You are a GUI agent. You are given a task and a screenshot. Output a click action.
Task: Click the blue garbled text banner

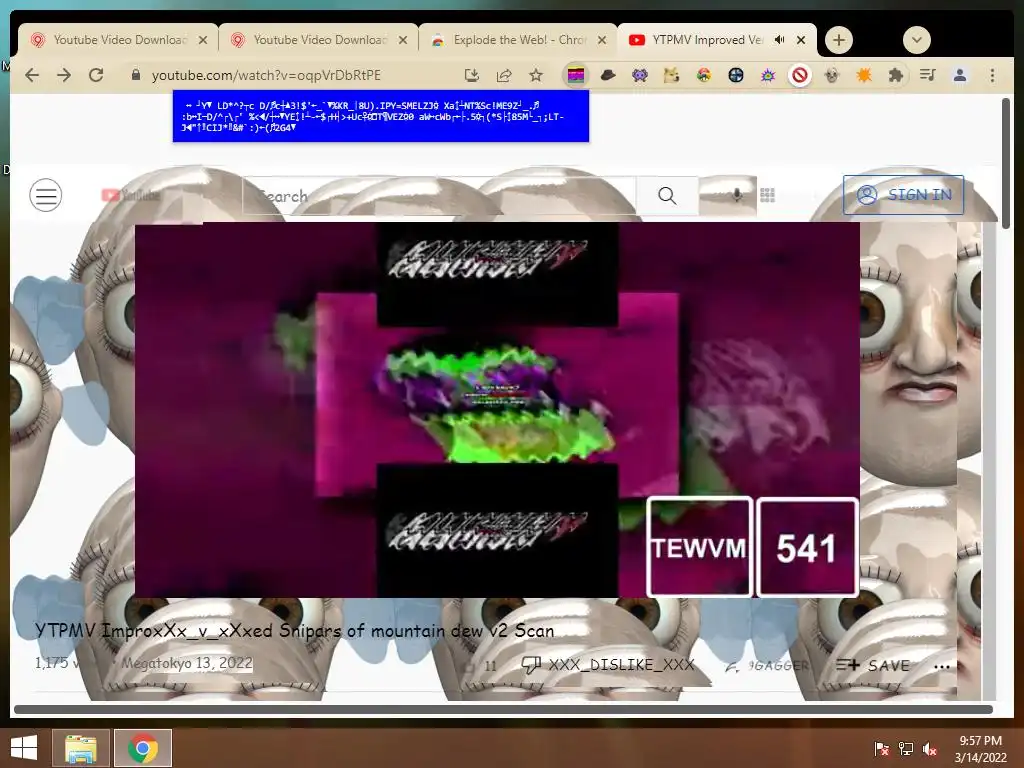[381, 116]
